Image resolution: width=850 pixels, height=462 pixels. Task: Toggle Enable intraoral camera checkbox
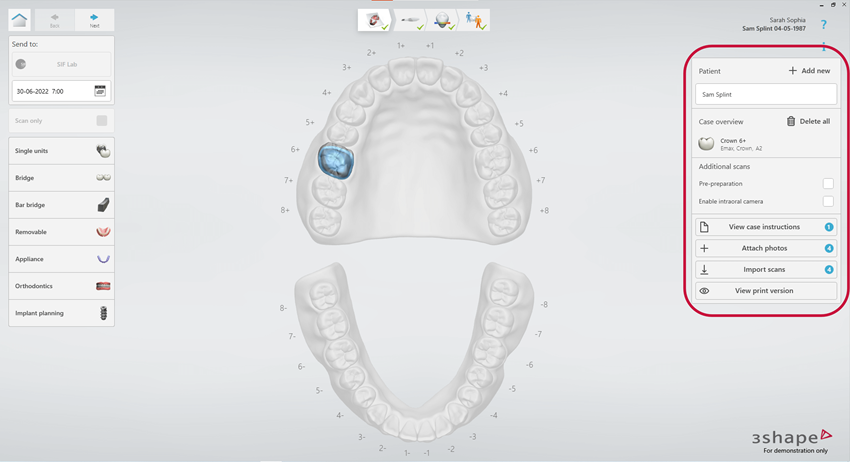tap(828, 201)
